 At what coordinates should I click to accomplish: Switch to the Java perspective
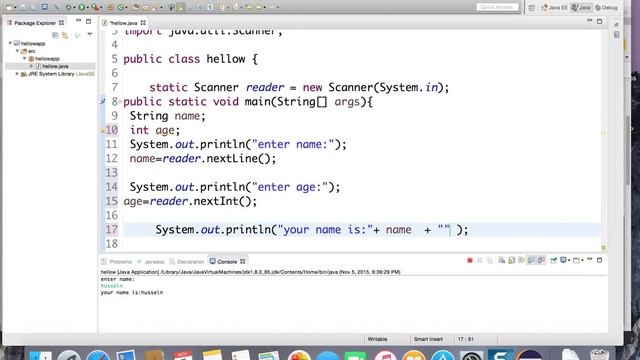tap(581, 7)
